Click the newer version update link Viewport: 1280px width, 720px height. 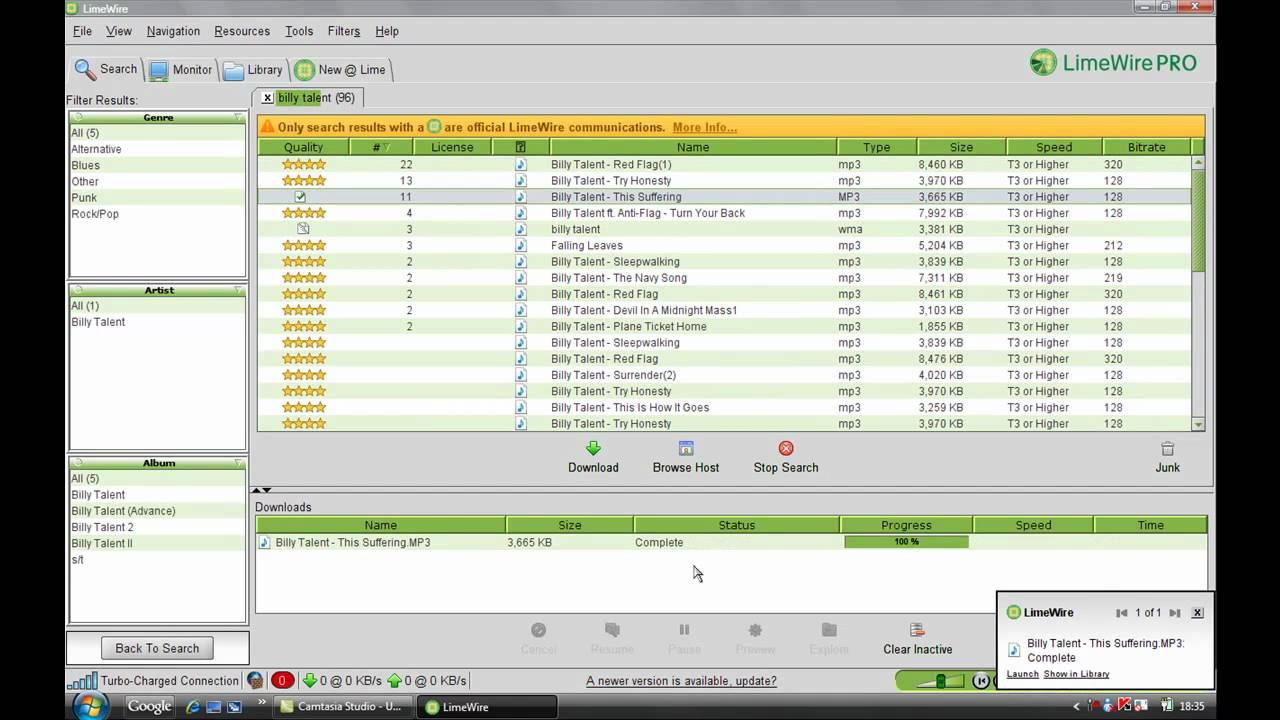click(x=681, y=681)
